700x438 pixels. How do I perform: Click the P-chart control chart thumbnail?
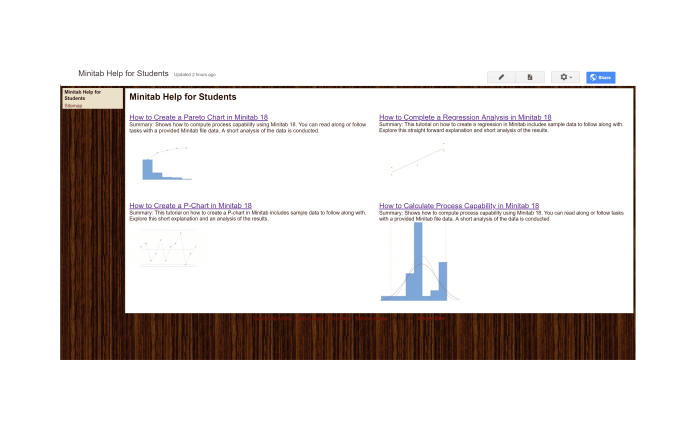[x=169, y=248]
